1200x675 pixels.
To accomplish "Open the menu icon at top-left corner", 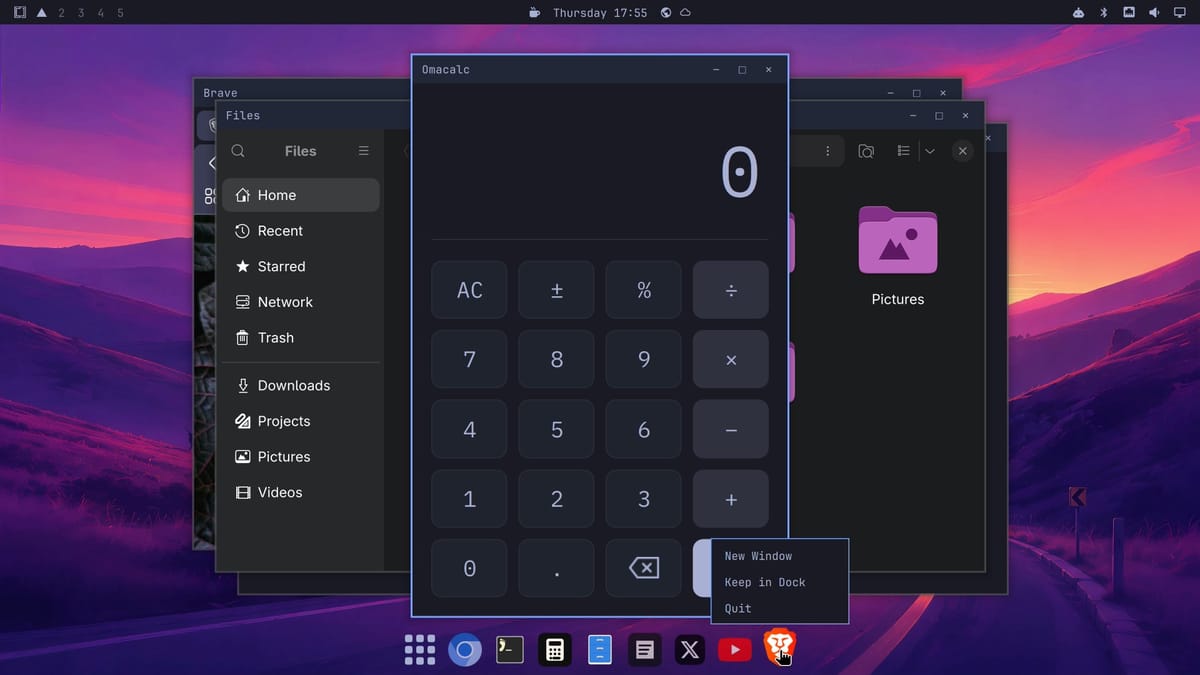I will point(19,13).
